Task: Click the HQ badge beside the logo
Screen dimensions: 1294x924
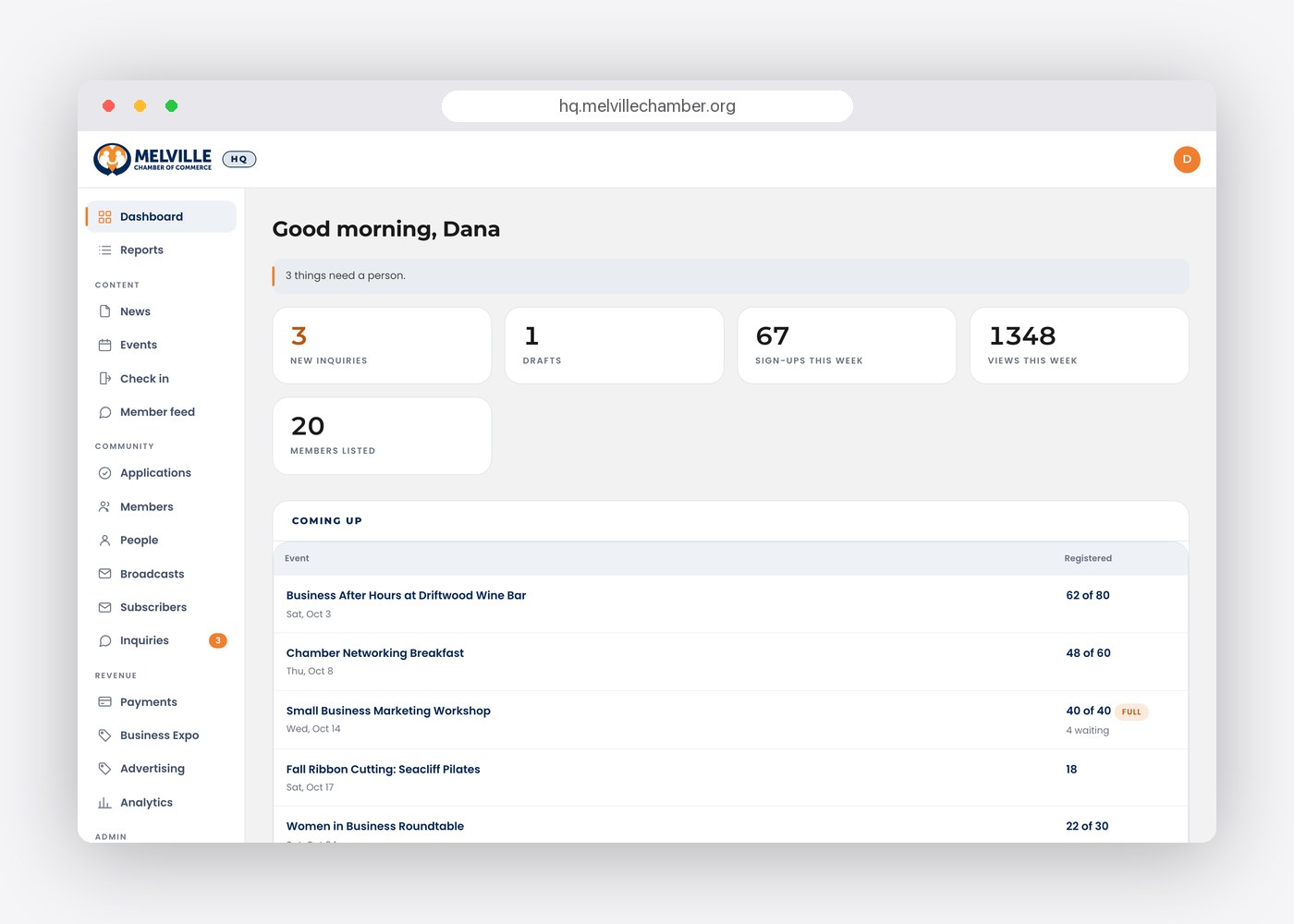Action: click(x=239, y=159)
